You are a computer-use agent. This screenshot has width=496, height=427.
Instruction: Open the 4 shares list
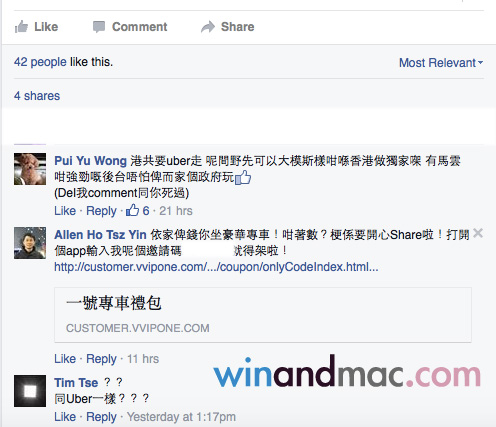pos(37,96)
